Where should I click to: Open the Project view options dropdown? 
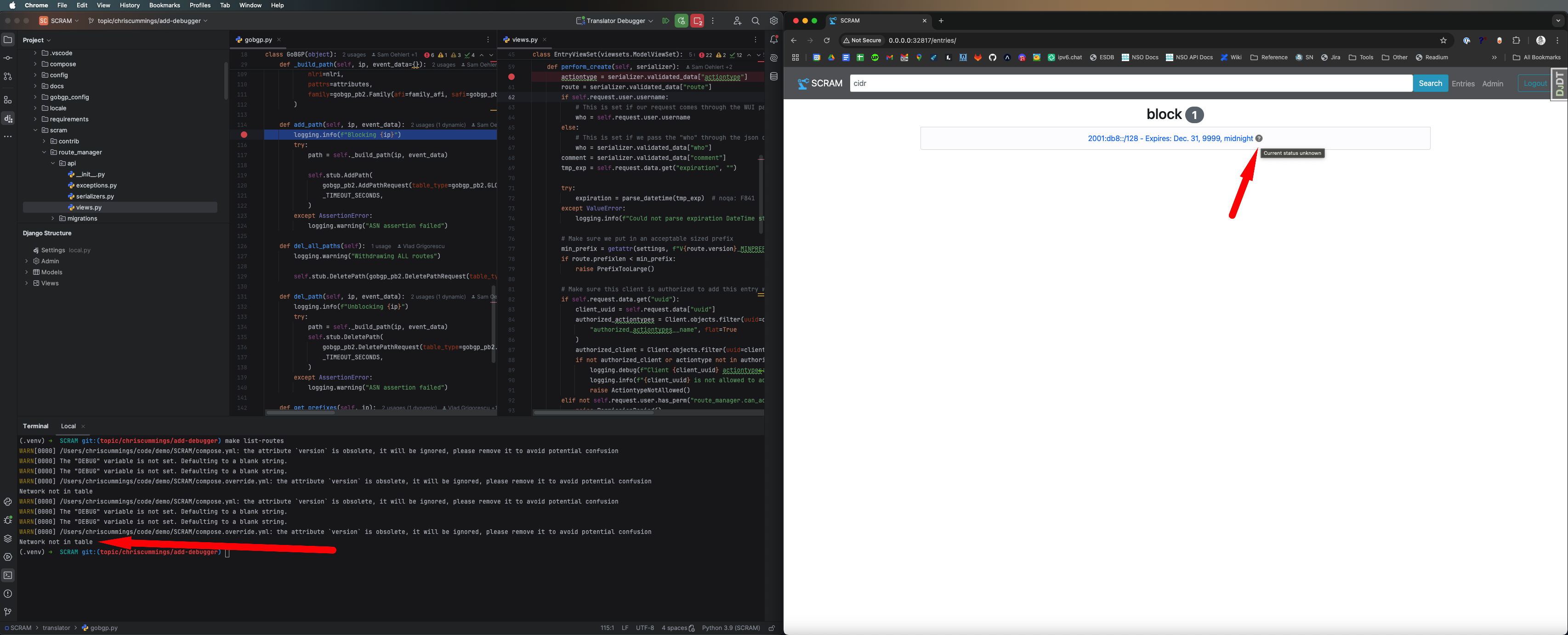(36, 40)
